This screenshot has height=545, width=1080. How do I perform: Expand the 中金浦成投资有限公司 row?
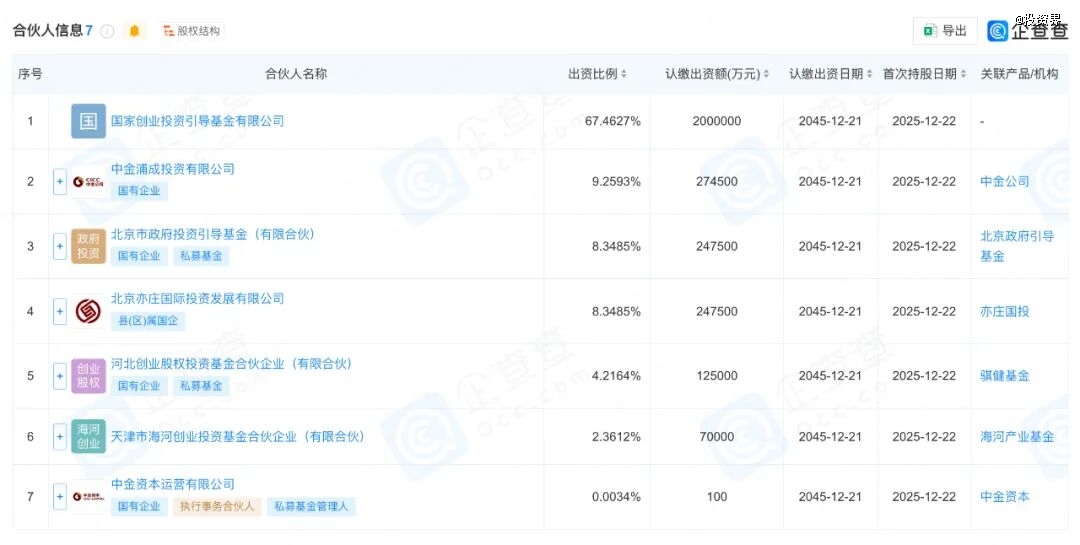pos(60,182)
